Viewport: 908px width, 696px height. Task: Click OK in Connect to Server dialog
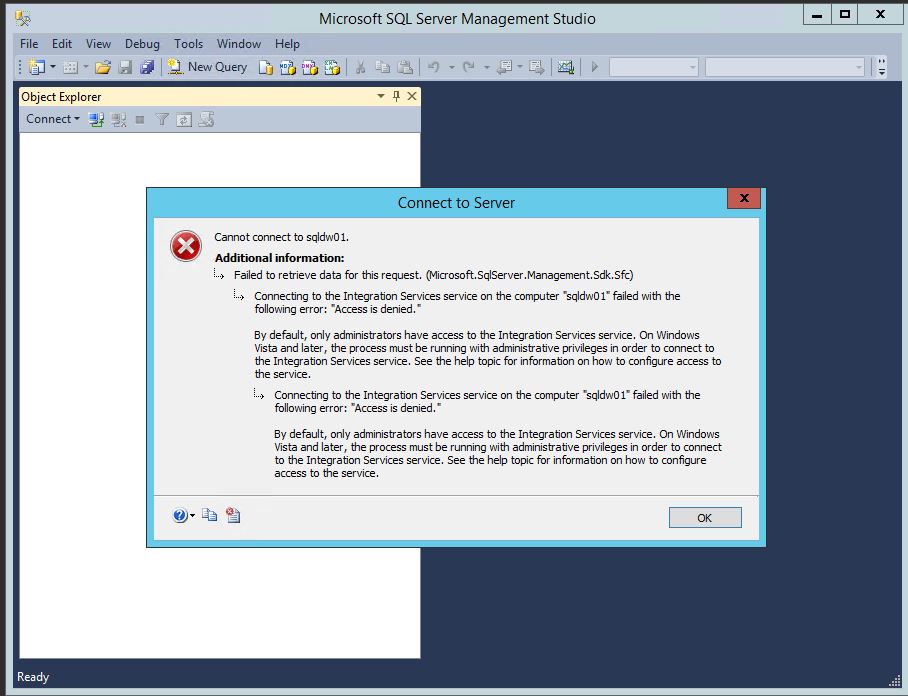click(705, 518)
